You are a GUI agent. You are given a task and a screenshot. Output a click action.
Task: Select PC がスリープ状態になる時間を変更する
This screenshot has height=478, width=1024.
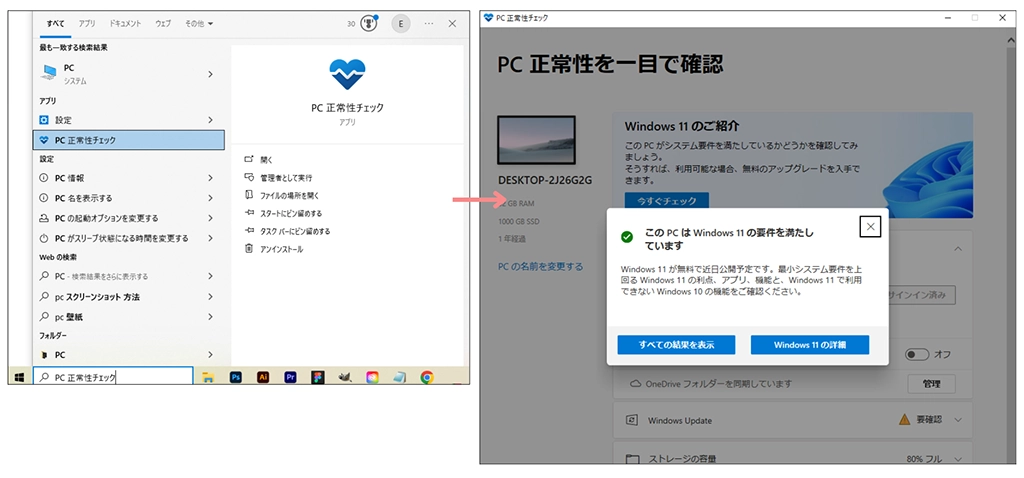(129, 238)
